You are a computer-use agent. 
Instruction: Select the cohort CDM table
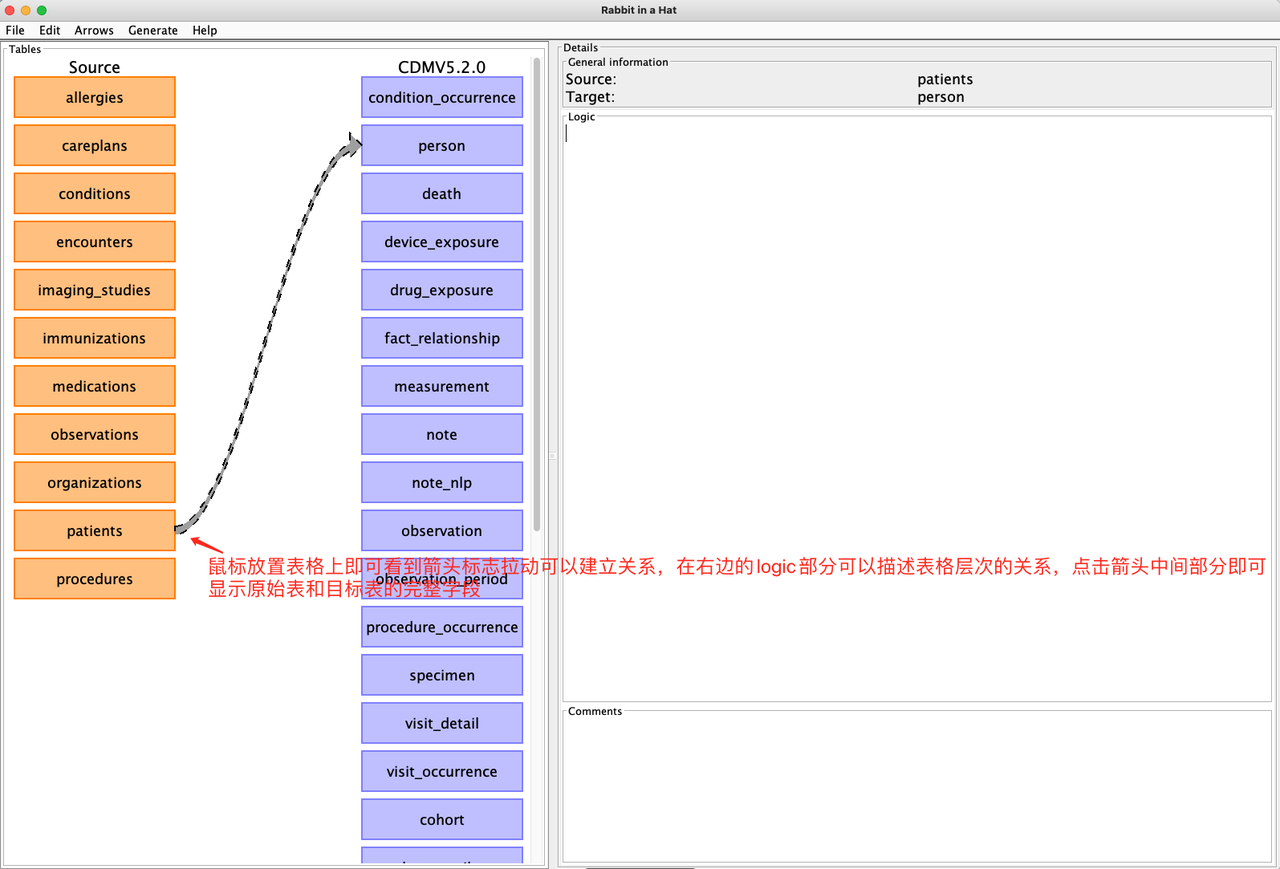point(441,819)
